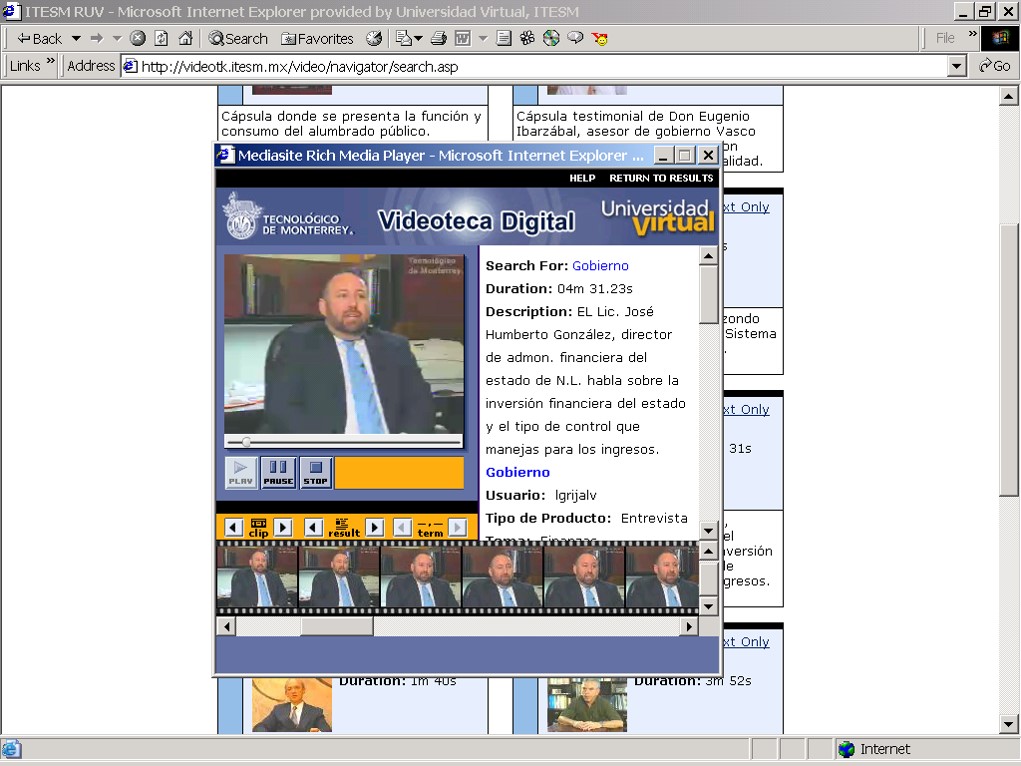Click the main page scroll up arrow
The height and width of the screenshot is (766, 1021).
click(x=1009, y=96)
